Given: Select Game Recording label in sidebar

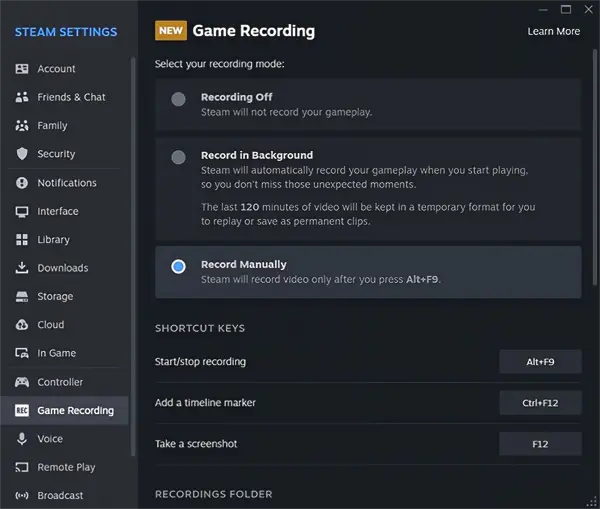Looking at the screenshot, I should click(75, 411).
